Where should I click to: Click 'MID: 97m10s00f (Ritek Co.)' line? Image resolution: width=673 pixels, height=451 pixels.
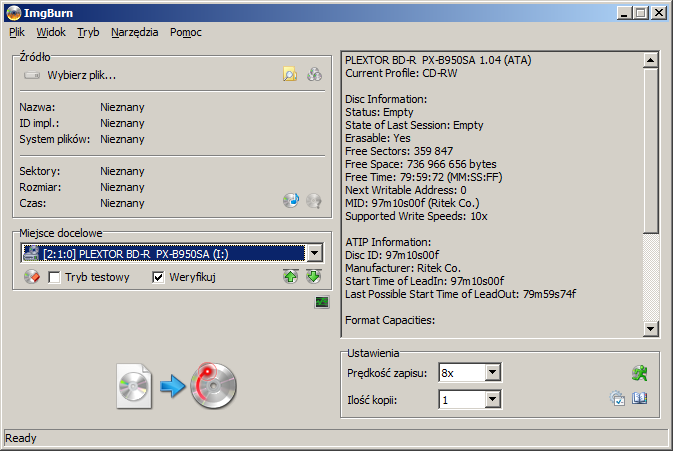[x=412, y=203]
